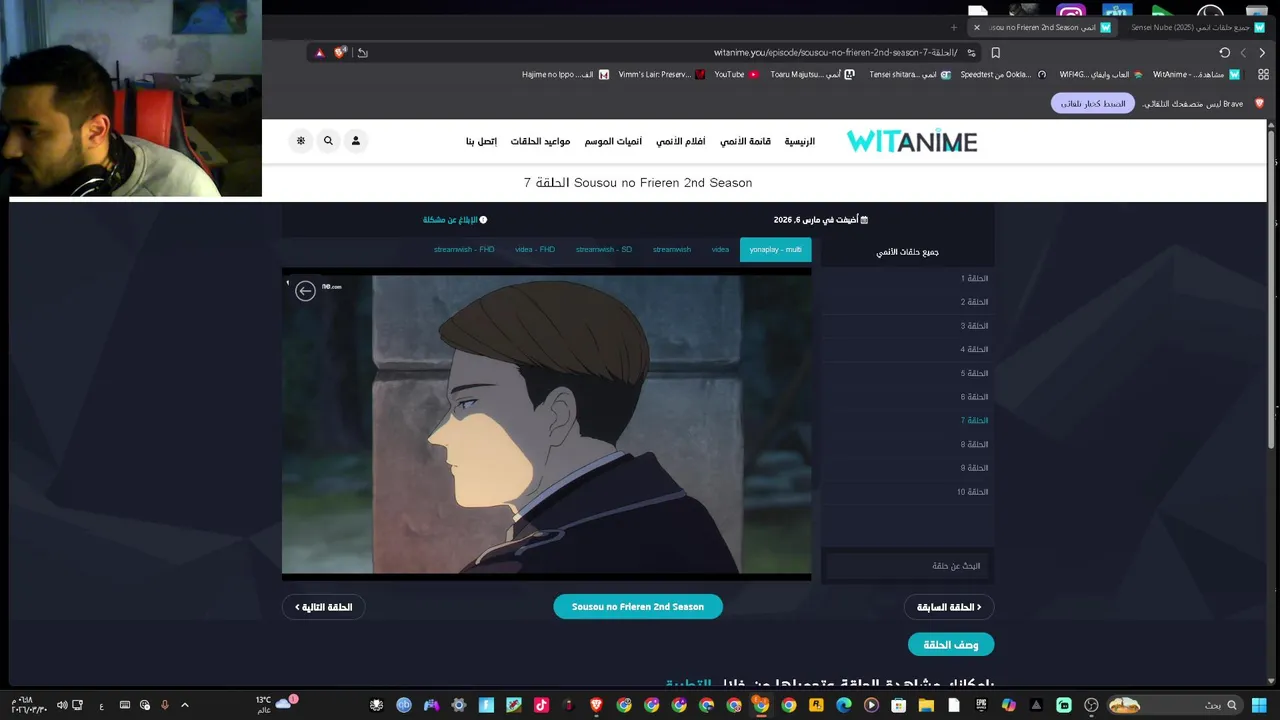Open the مواعيد الحلقات menu item

click(x=540, y=141)
